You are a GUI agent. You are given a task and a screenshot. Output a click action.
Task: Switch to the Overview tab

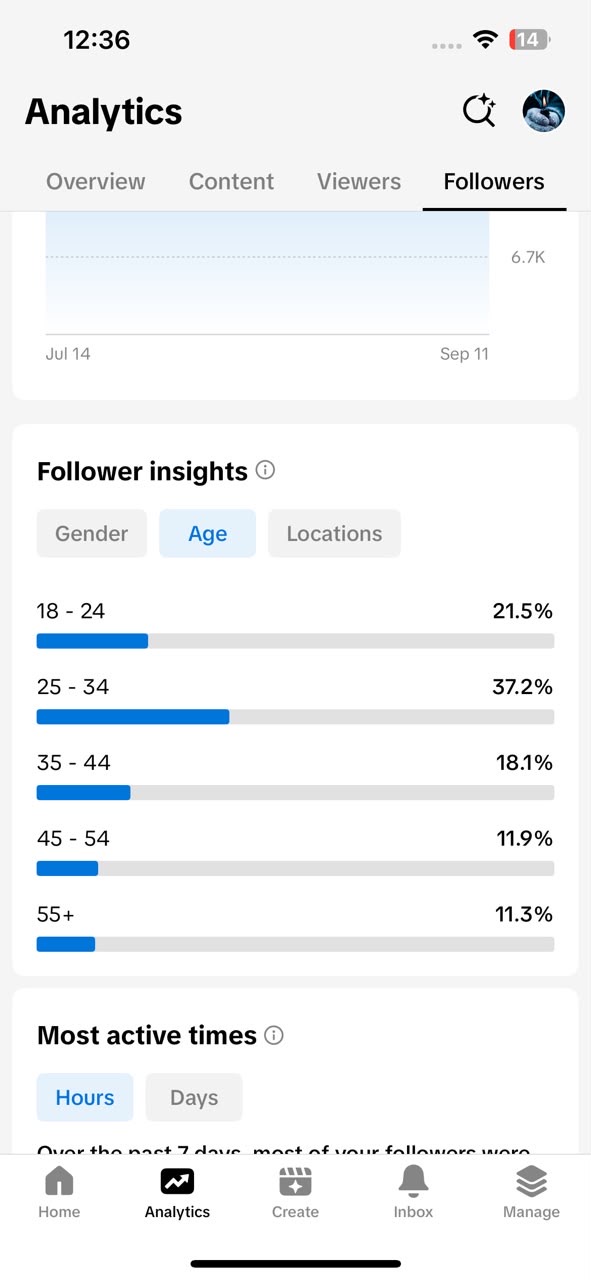(96, 181)
